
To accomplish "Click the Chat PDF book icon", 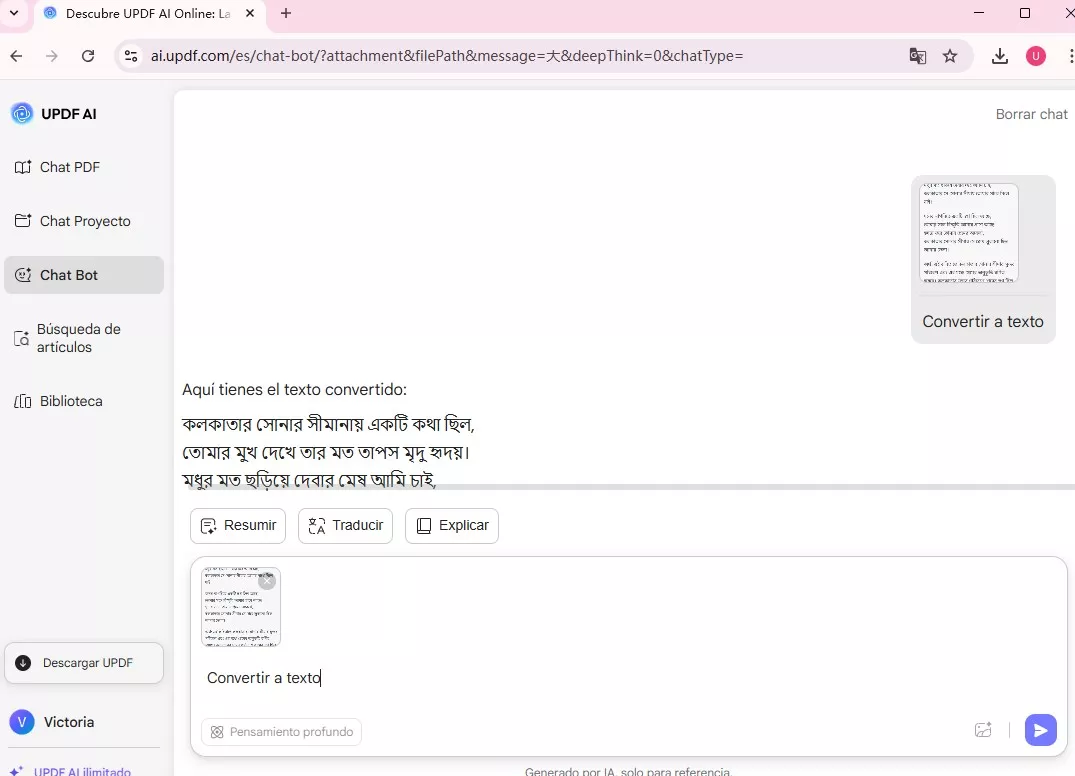I will [x=23, y=167].
